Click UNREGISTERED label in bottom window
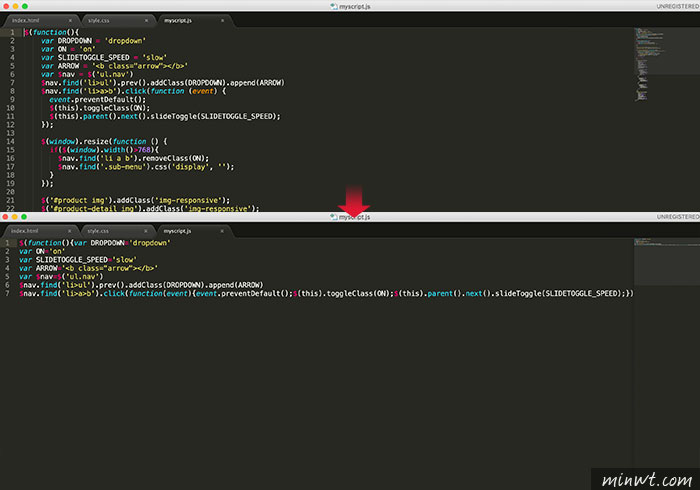Image resolution: width=700 pixels, height=490 pixels. pos(677,217)
